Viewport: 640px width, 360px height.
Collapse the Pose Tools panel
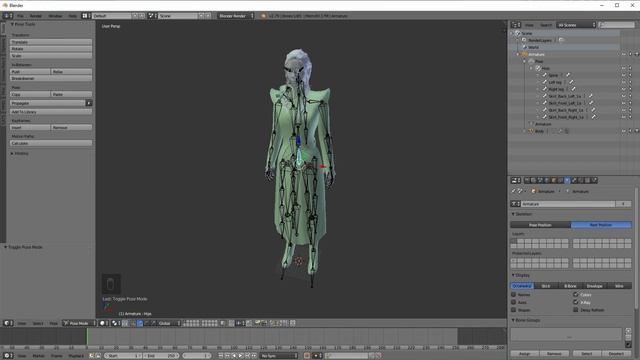coord(12,24)
